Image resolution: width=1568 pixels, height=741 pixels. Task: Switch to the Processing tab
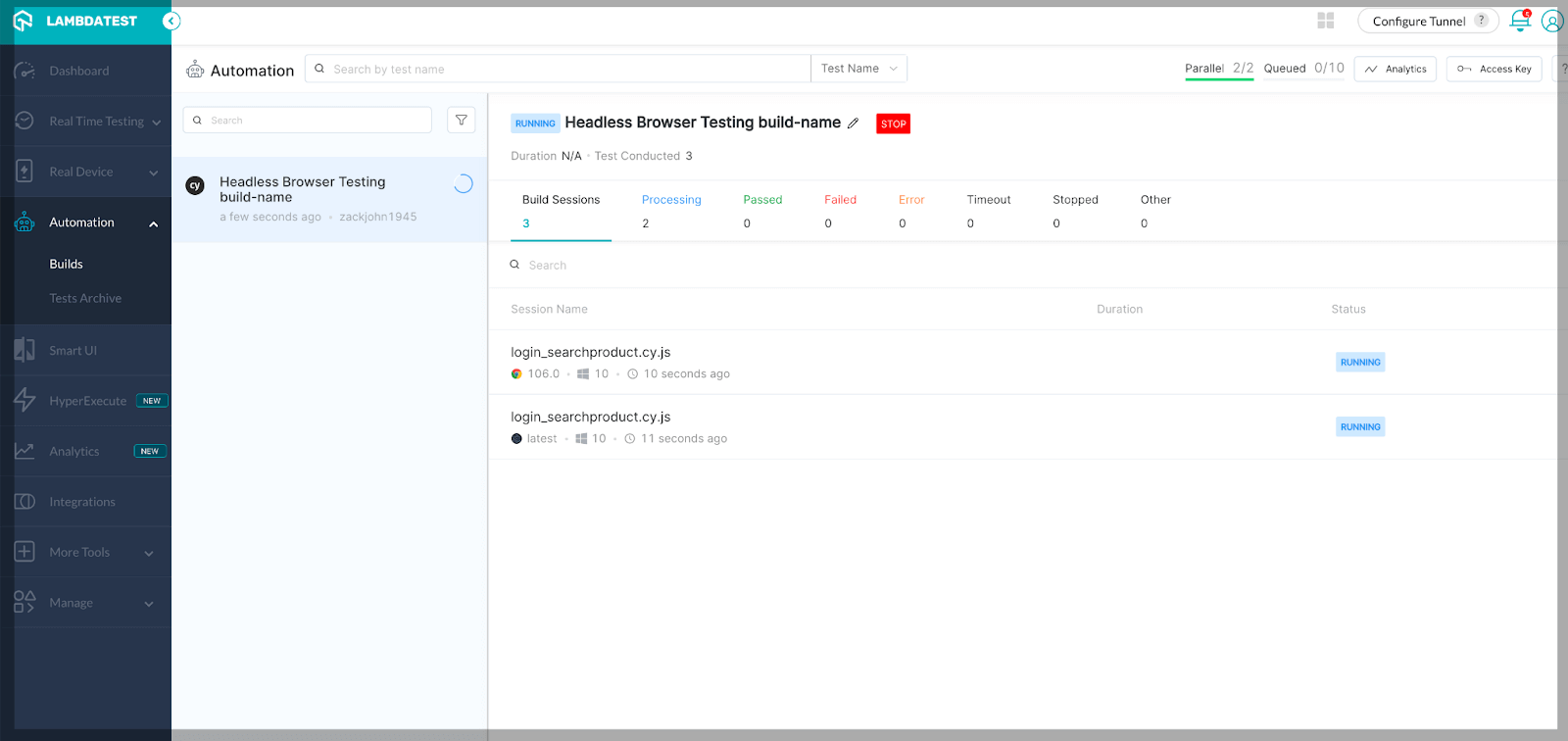671,211
